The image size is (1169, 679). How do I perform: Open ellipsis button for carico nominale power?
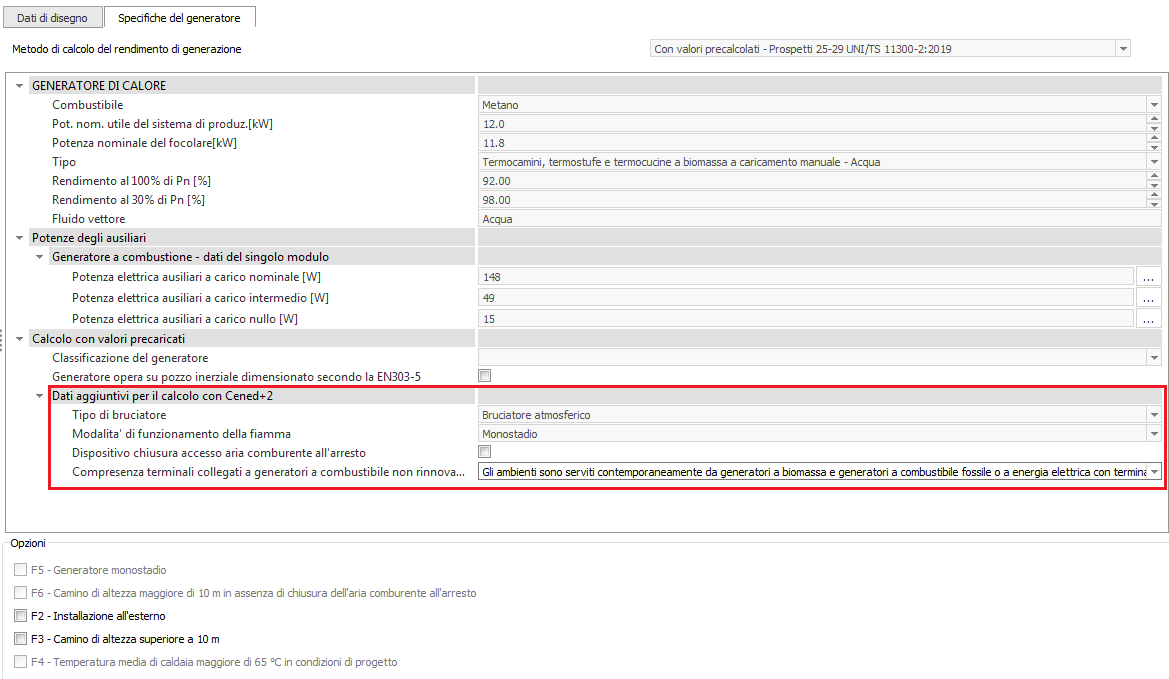(1148, 277)
